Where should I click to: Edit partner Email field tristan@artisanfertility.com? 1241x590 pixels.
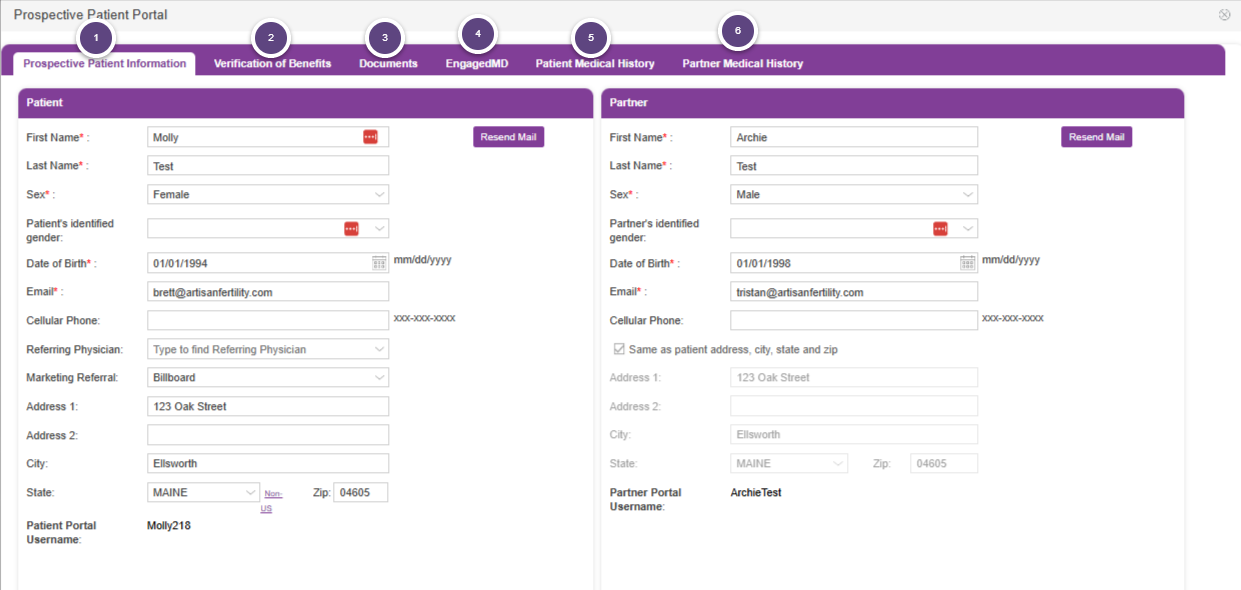854,292
